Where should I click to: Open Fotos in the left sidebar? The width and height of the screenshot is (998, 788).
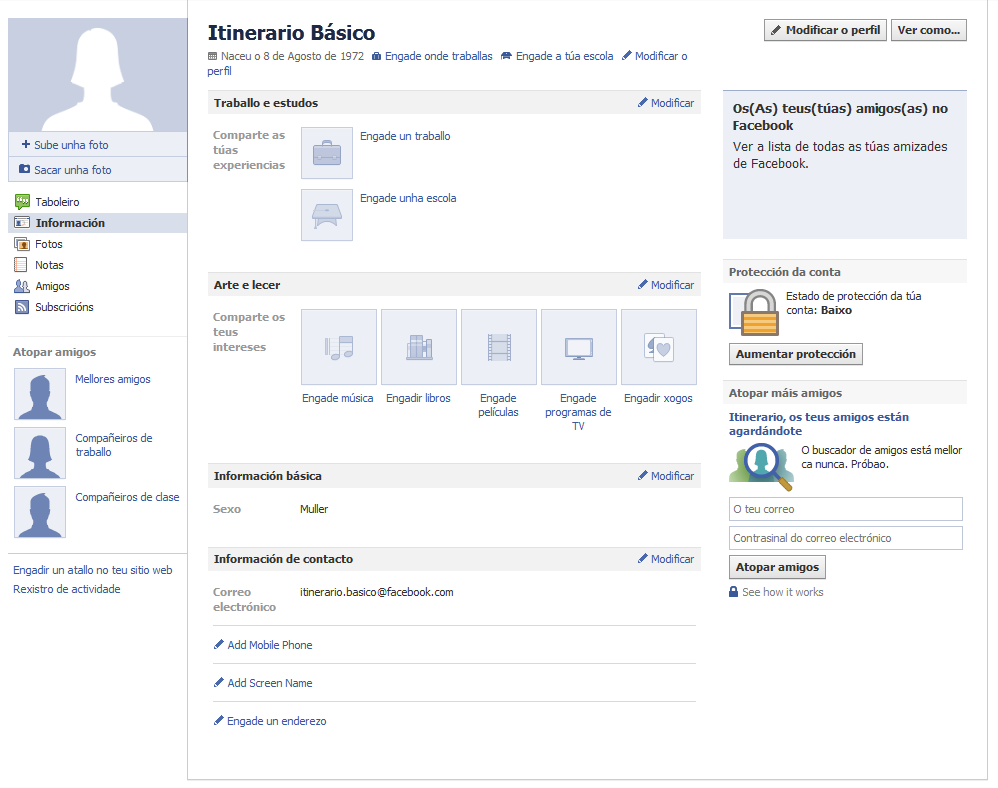(48, 244)
